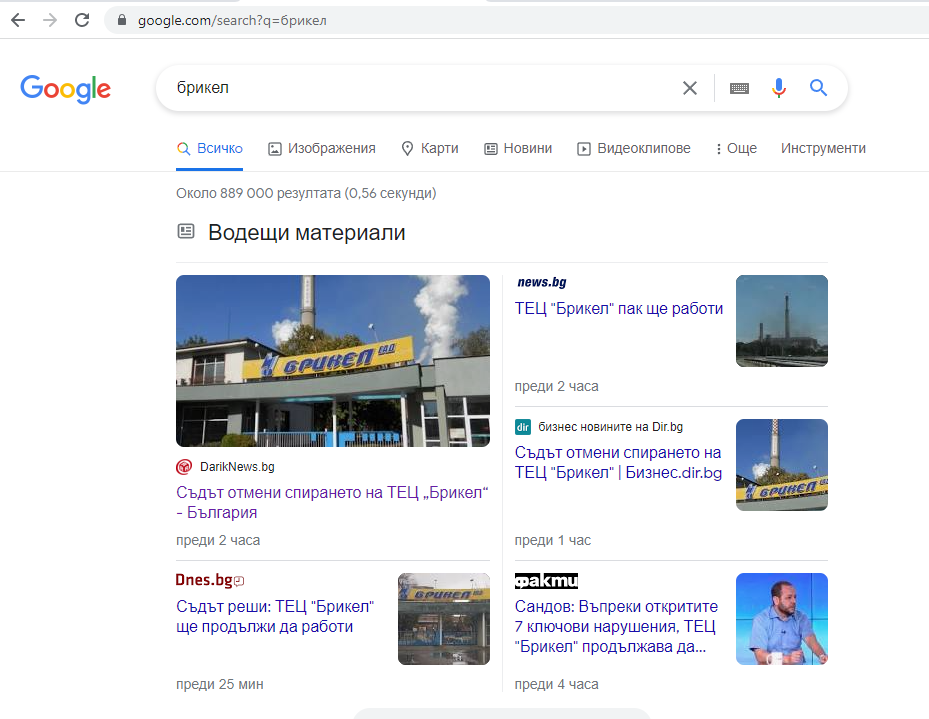Click the news.bg source logo
929x719 pixels.
[542, 283]
